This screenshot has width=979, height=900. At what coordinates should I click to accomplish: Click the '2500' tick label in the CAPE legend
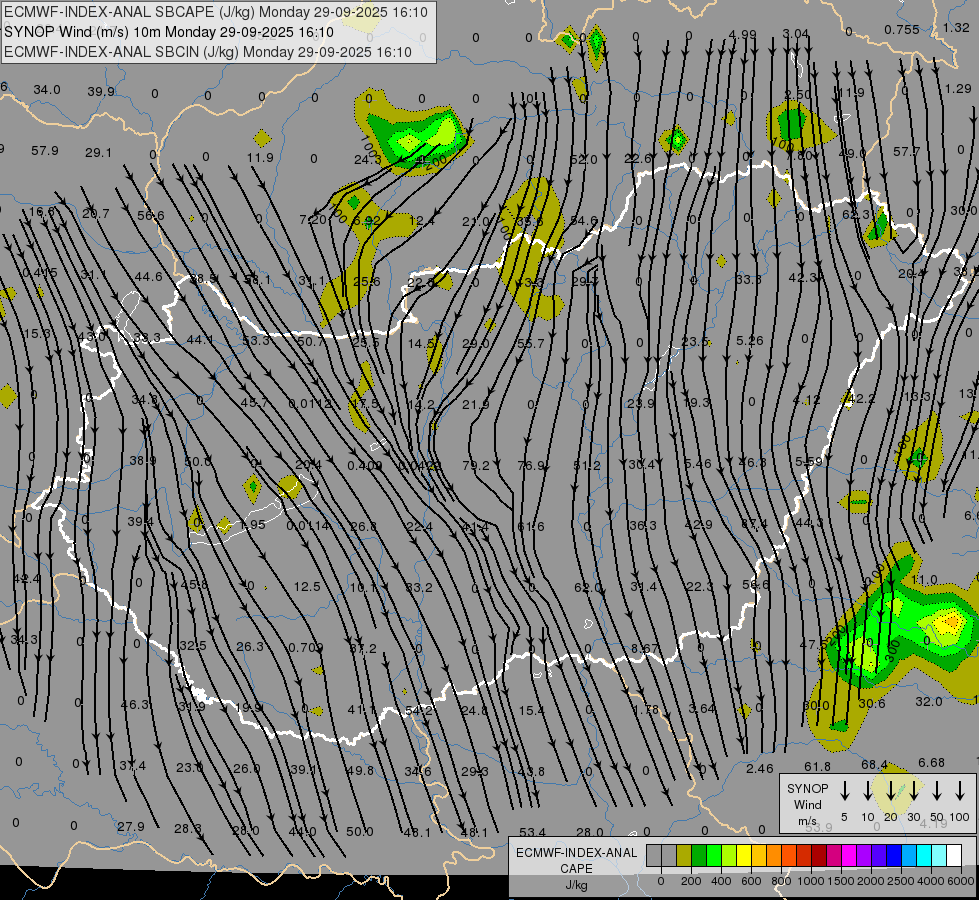pyautogui.click(x=901, y=881)
